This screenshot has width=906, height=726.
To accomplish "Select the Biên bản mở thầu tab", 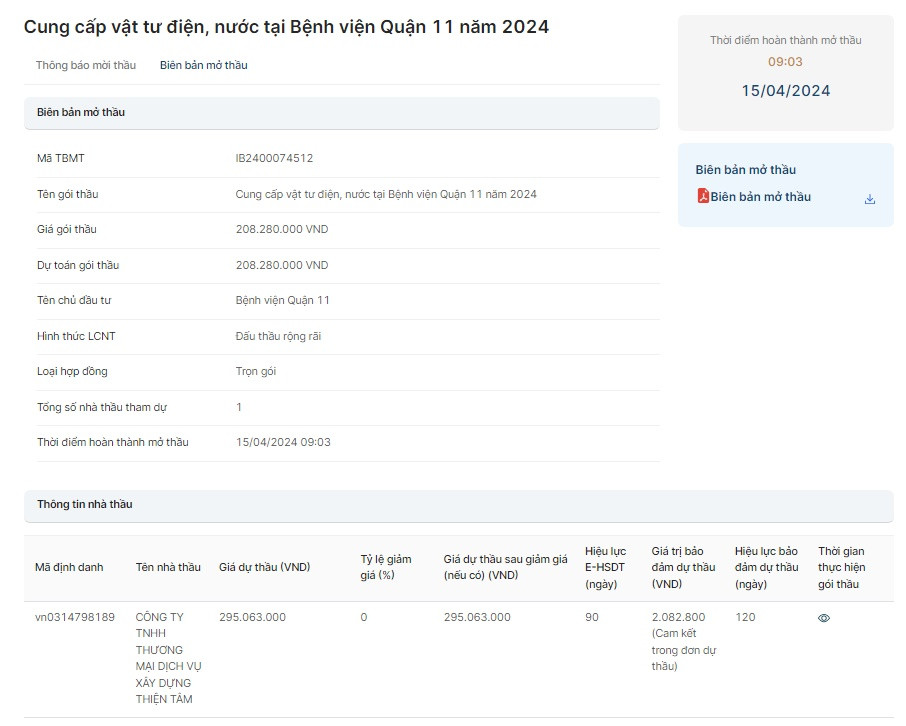I will pos(203,65).
